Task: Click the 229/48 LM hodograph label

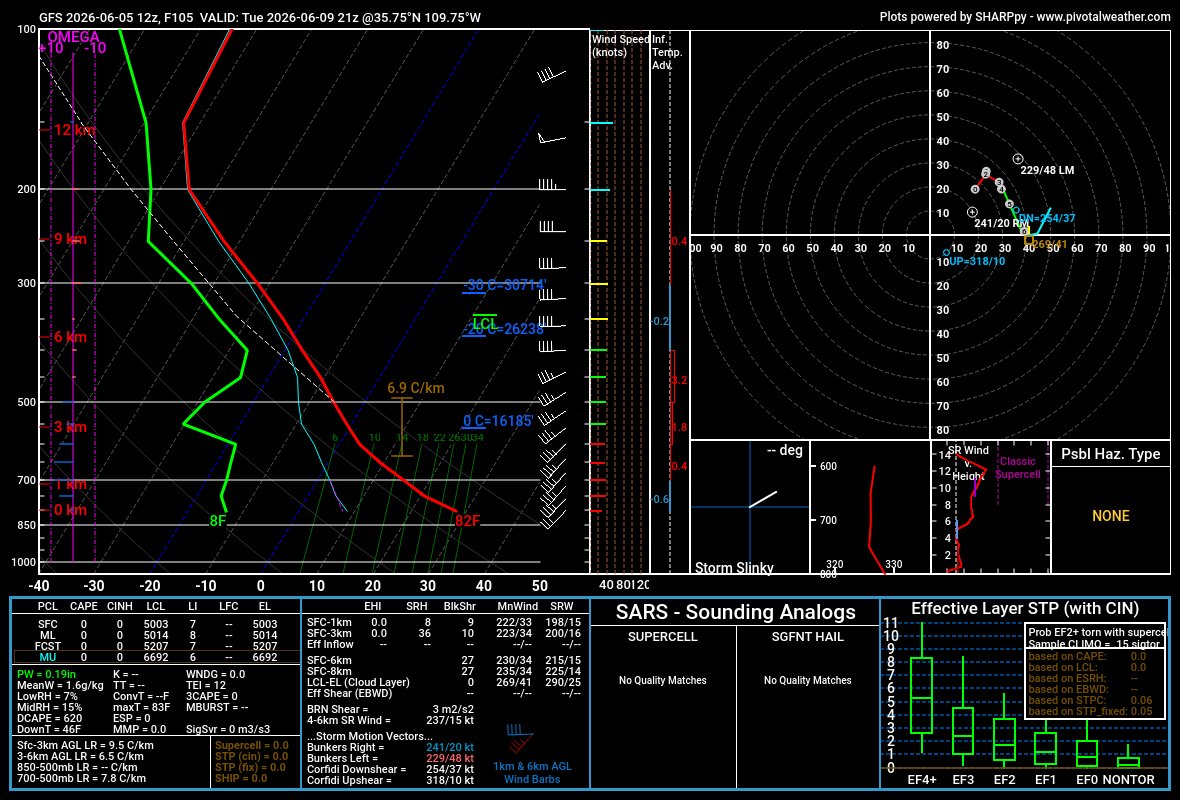Action: point(1047,170)
